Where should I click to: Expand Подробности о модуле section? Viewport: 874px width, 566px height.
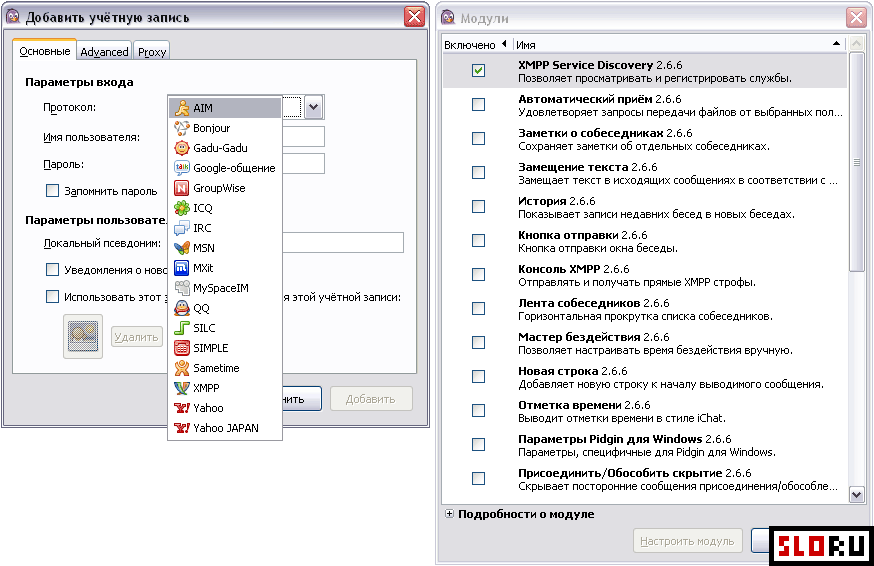click(449, 514)
